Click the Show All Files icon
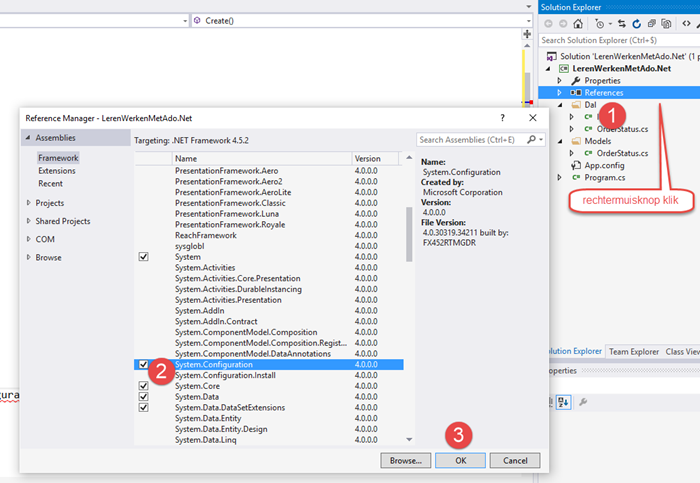 click(666, 24)
